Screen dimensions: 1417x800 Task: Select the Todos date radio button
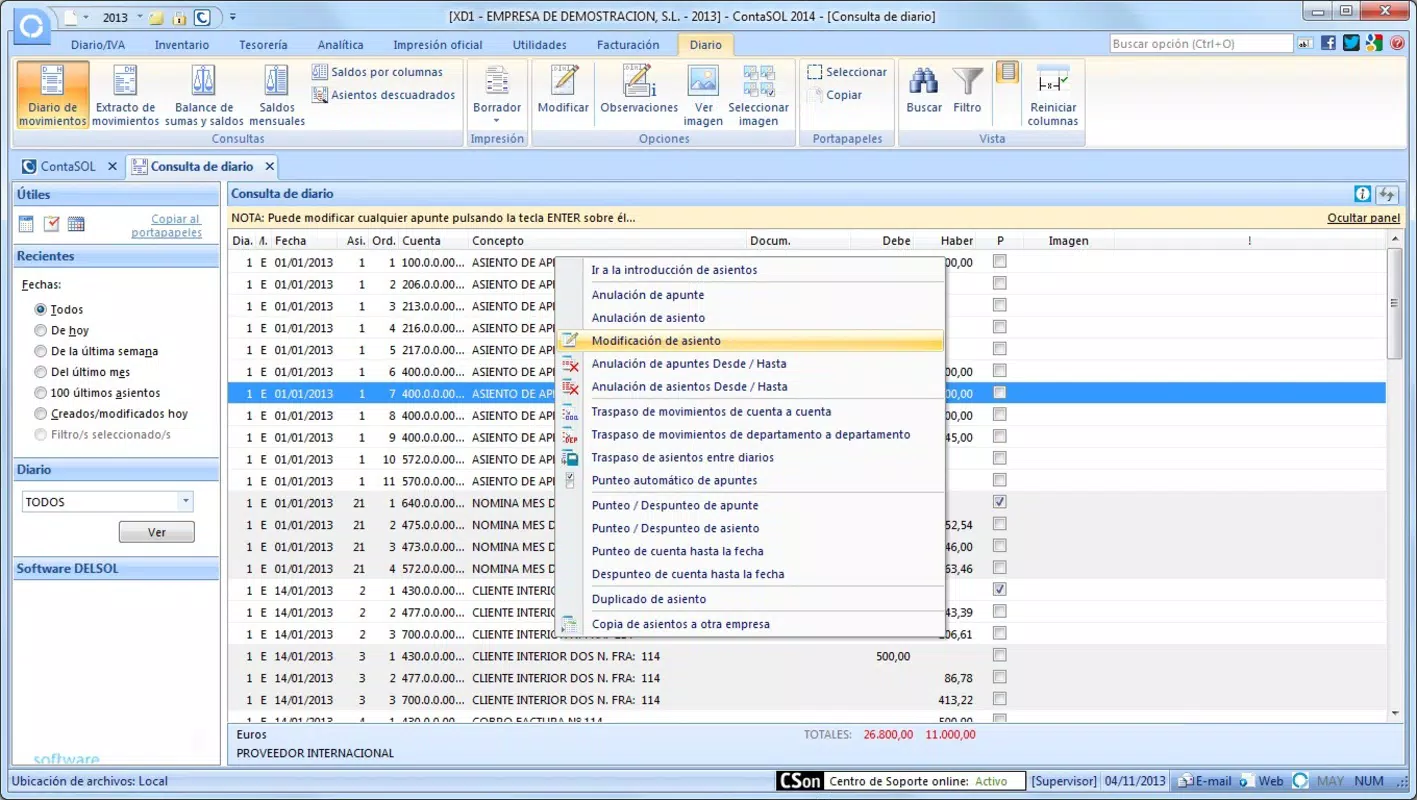(40, 310)
